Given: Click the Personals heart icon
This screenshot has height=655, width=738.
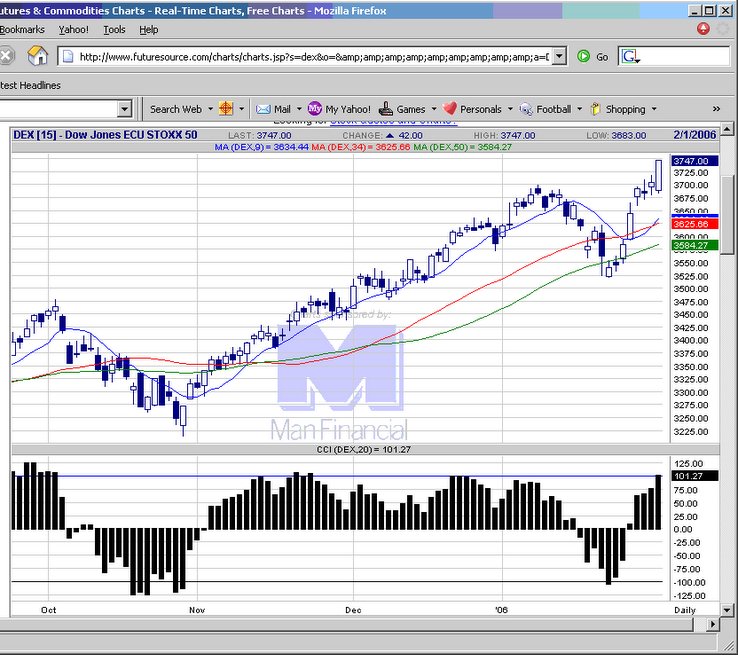Looking at the screenshot, I should click(x=449, y=109).
